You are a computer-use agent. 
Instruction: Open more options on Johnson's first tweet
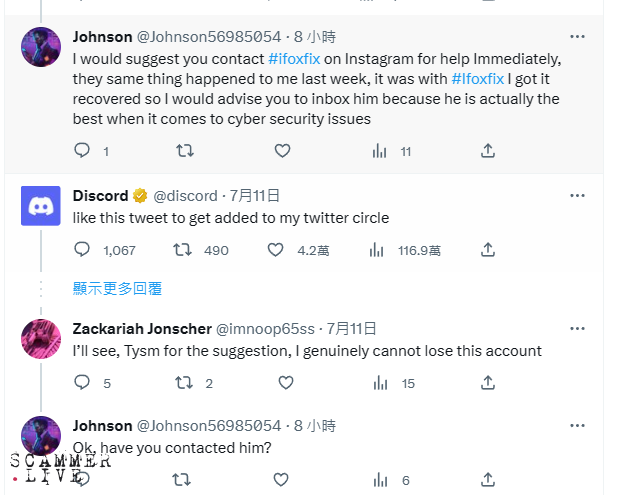click(577, 36)
